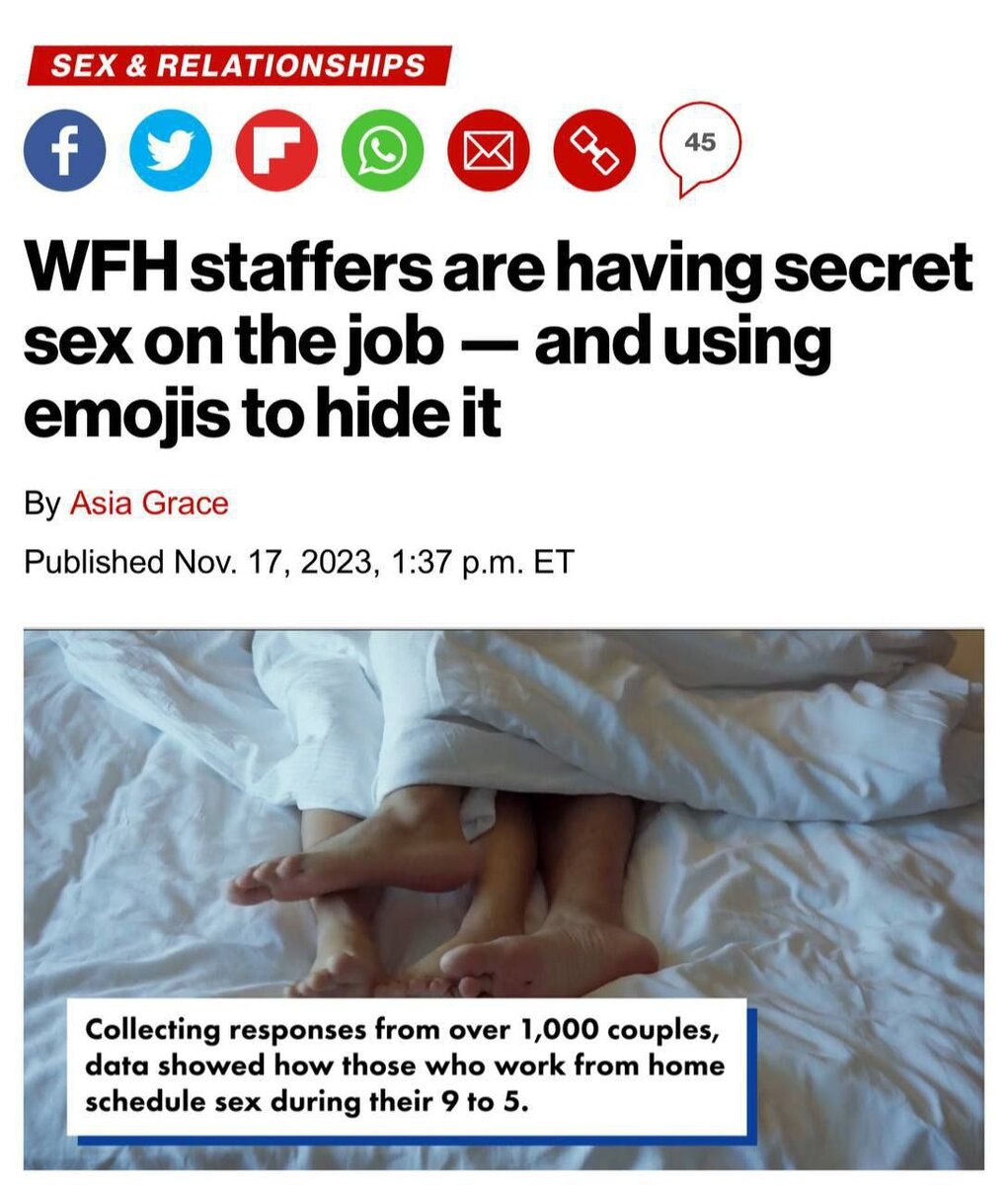The height and width of the screenshot is (1185, 1008).
Task: Click "schedule sex during their 9 to 5" caption line
Action: (307, 1101)
